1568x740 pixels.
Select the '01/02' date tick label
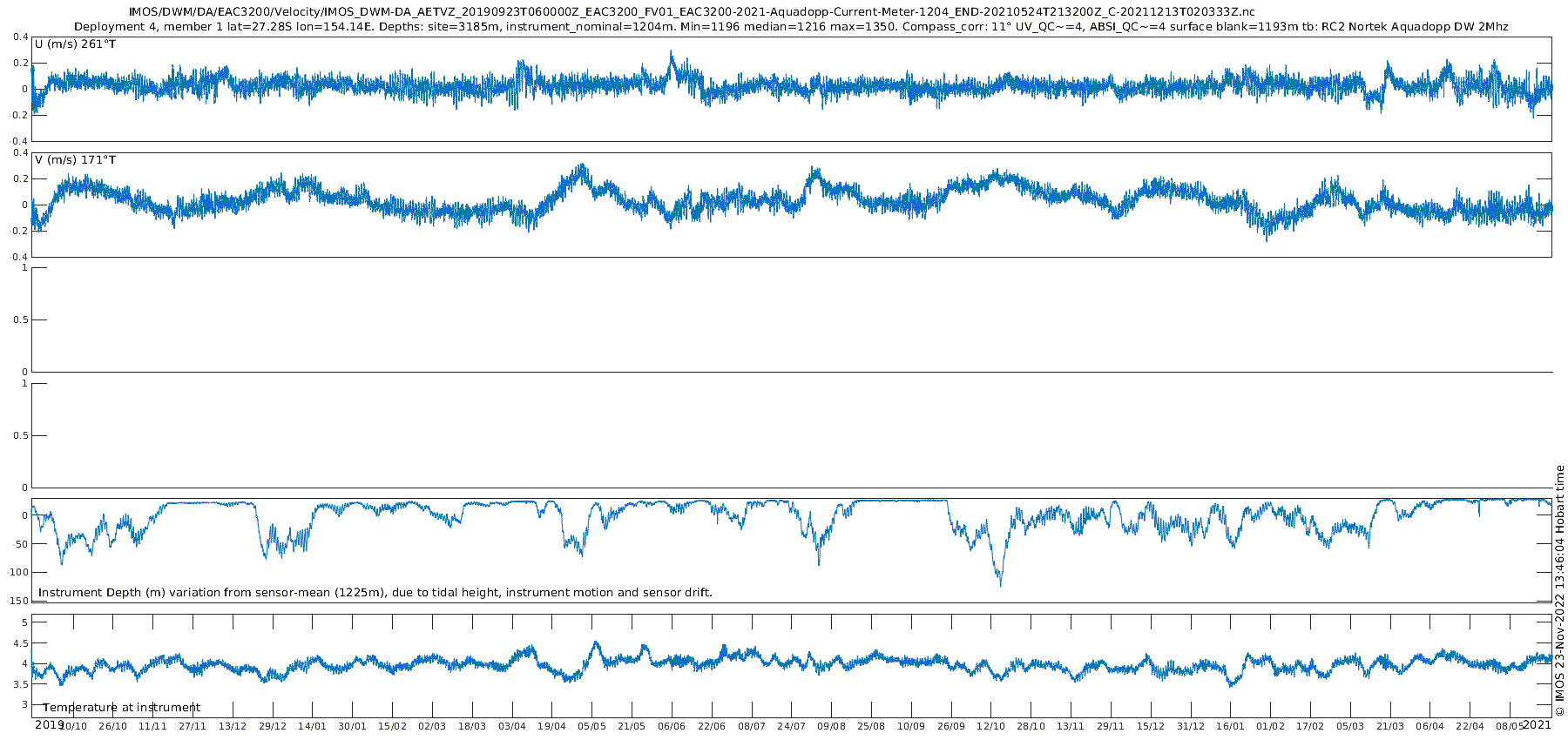1271,726
